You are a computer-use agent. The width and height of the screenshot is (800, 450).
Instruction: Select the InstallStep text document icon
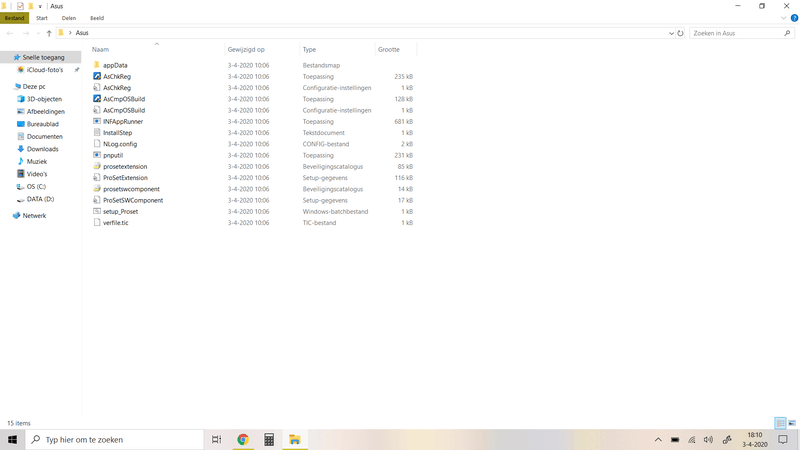click(x=96, y=132)
